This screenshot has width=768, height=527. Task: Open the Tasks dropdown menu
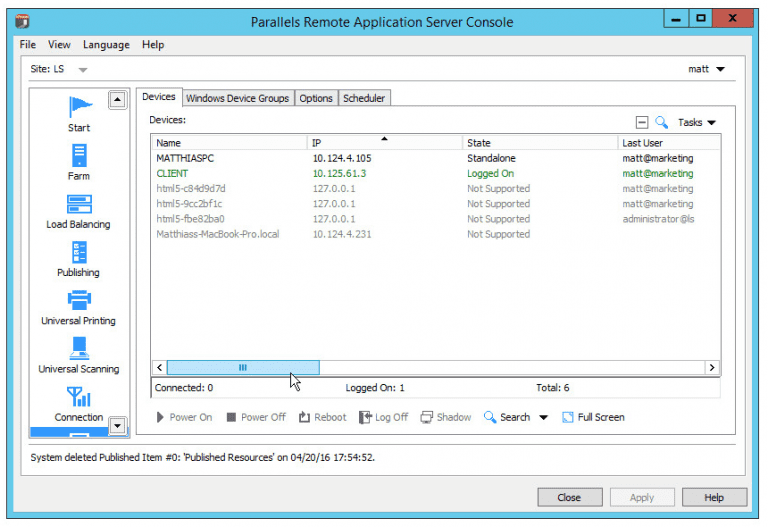coord(696,122)
